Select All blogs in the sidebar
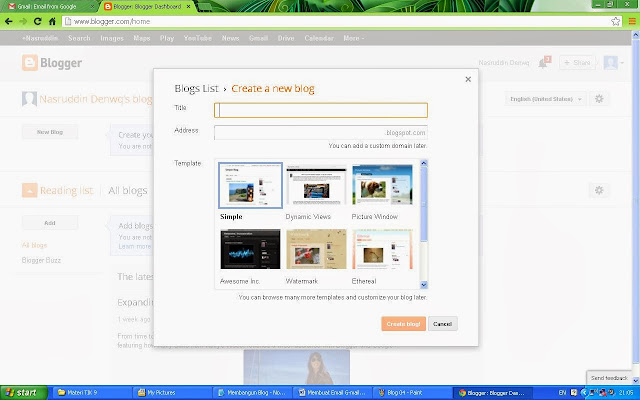The image size is (640, 400). click(34, 245)
